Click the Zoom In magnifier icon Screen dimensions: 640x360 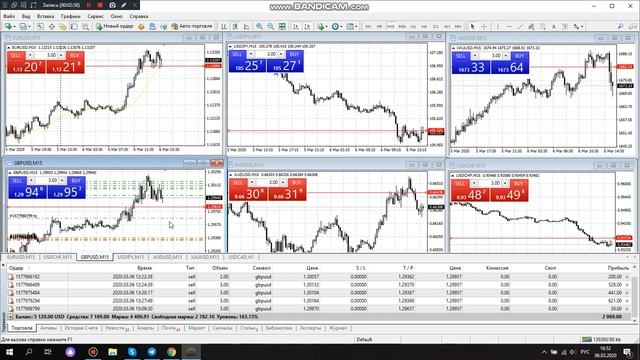coord(259,27)
